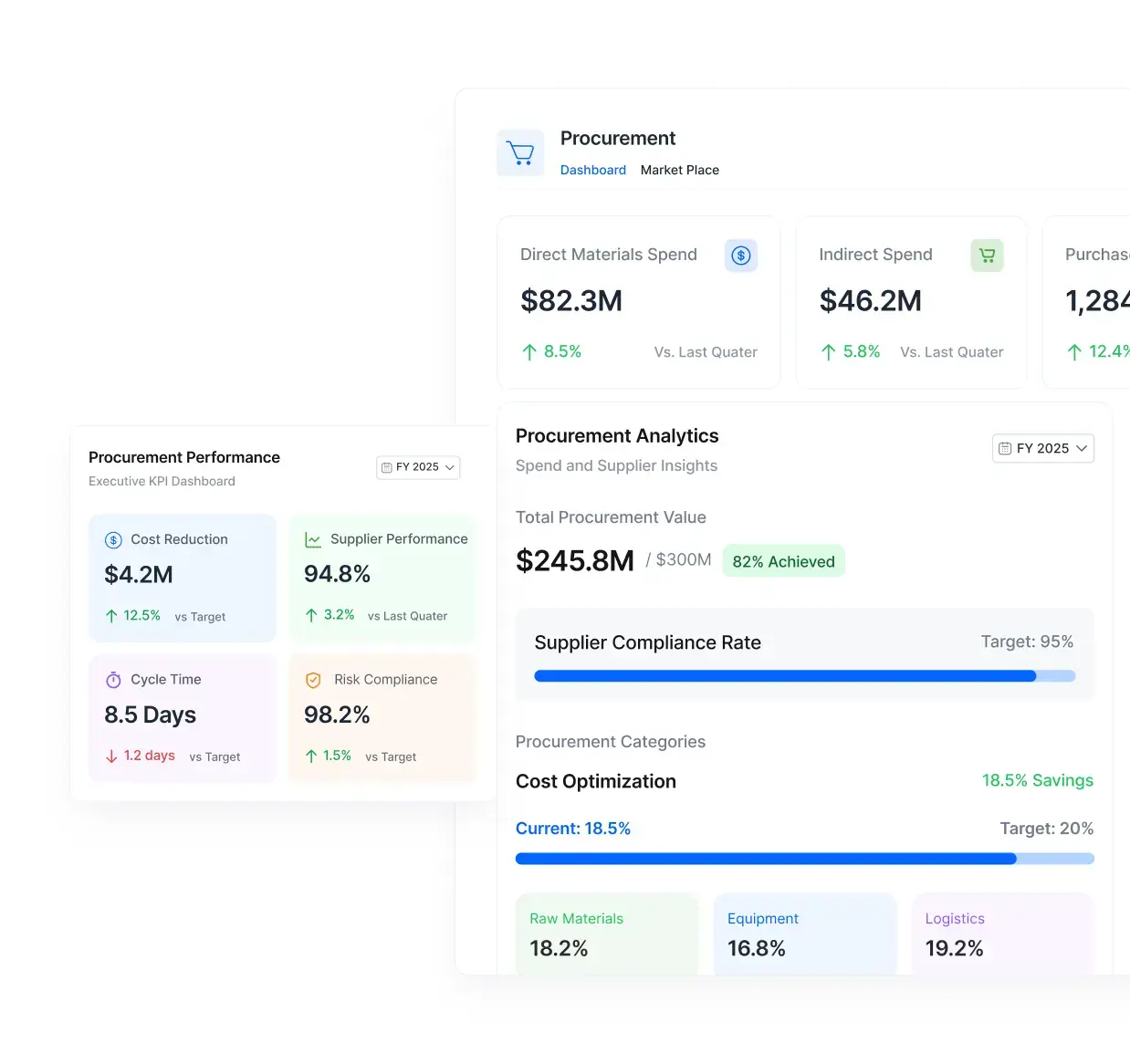
Task: Click the 18.5% Savings link
Action: click(x=1037, y=780)
